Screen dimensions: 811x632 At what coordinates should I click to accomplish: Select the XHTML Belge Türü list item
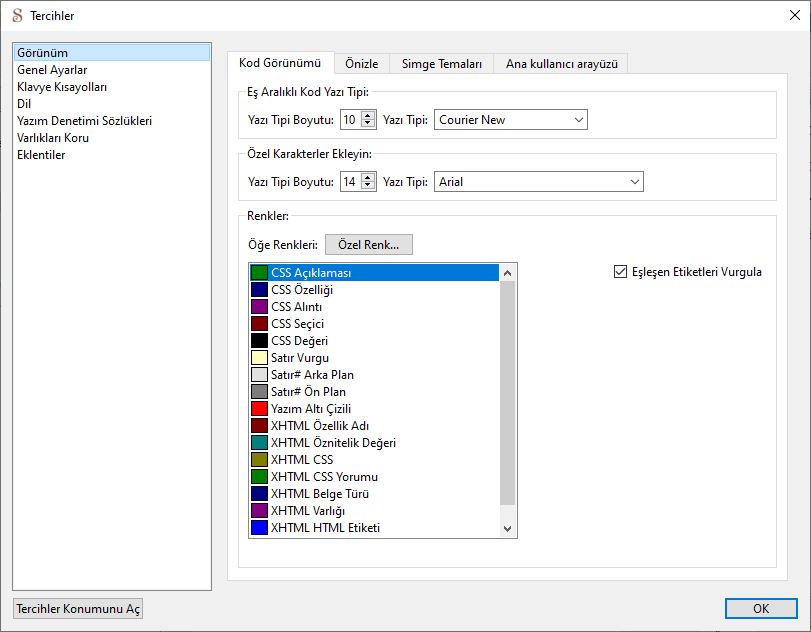(374, 493)
